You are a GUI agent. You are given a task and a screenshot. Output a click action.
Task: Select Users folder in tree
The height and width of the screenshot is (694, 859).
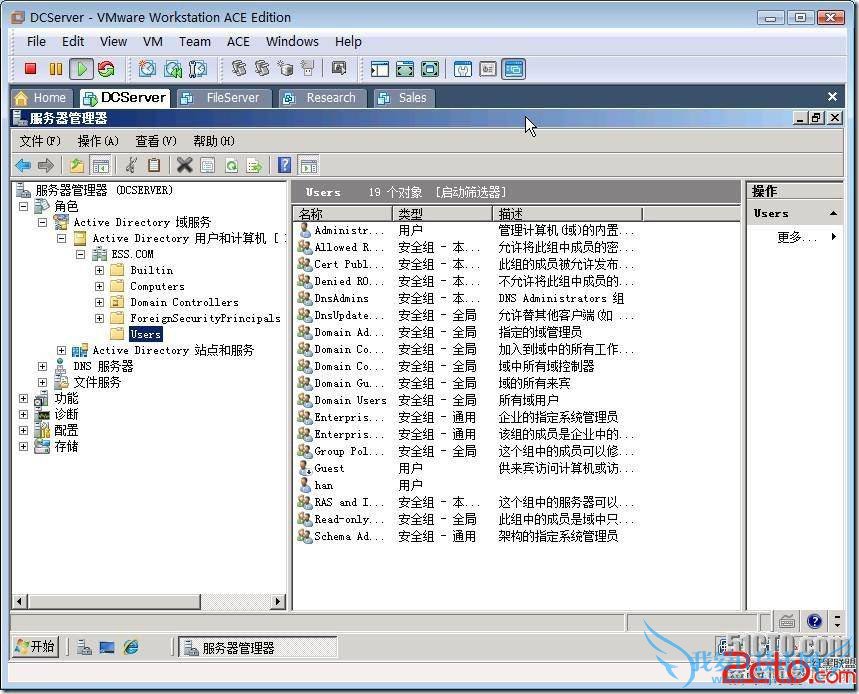(x=145, y=334)
